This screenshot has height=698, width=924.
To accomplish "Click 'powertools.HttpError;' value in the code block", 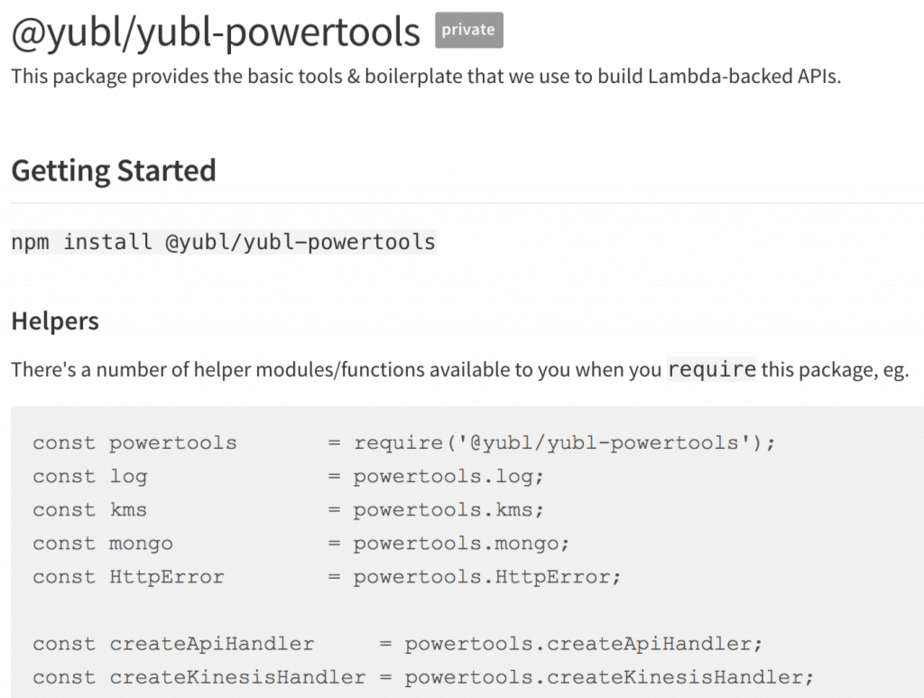I will pos(487,577).
